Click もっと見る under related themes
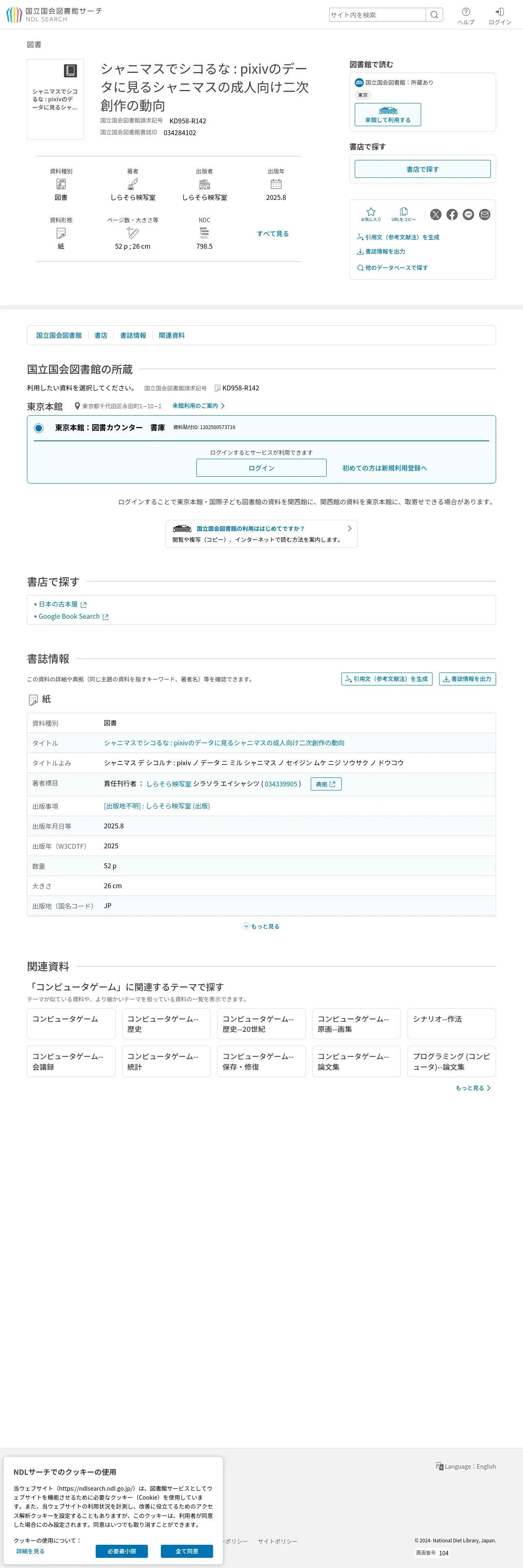The width and height of the screenshot is (523, 1568). click(x=473, y=1088)
